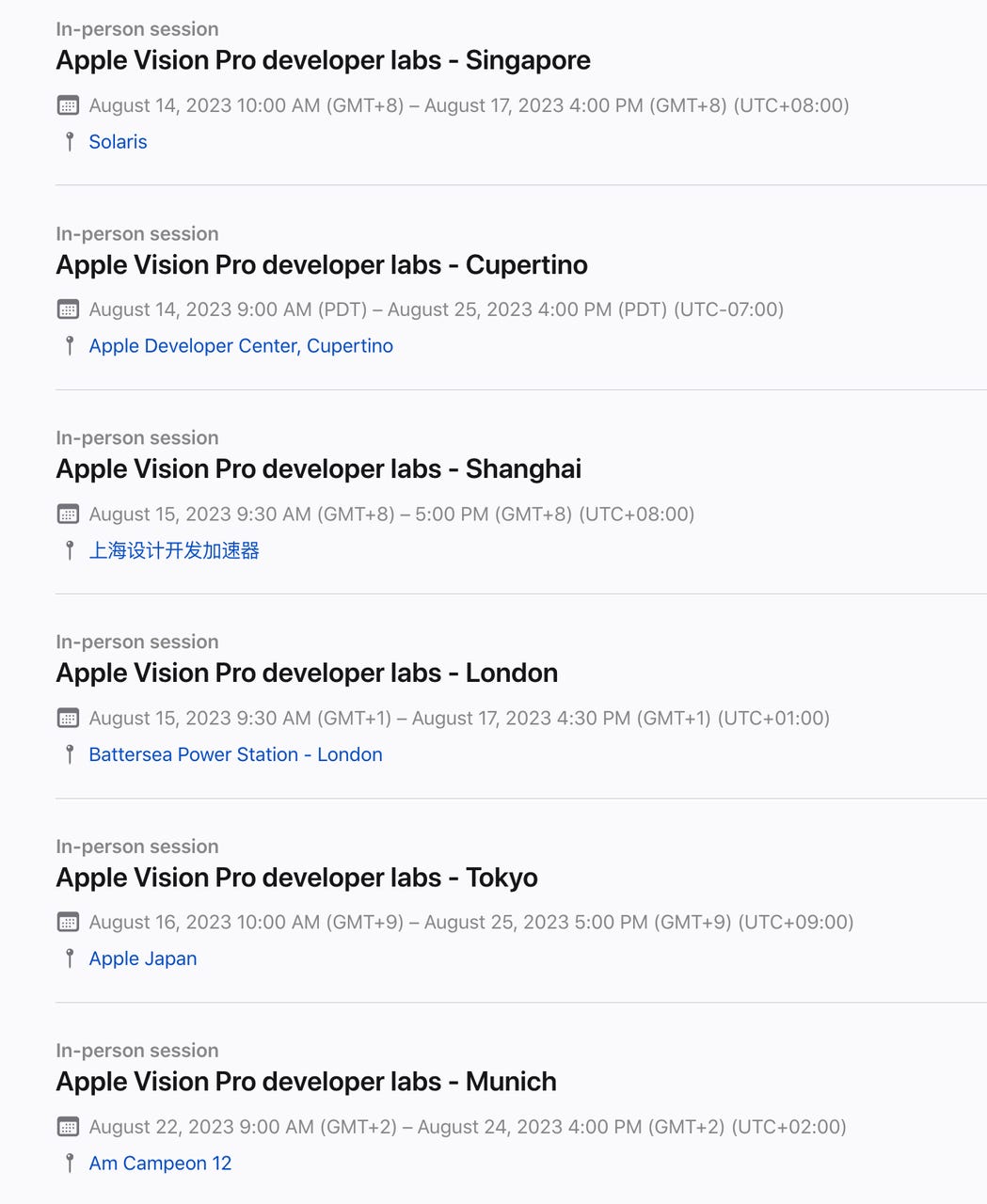Open Apple Developer Center, Cupertino link

click(x=241, y=346)
